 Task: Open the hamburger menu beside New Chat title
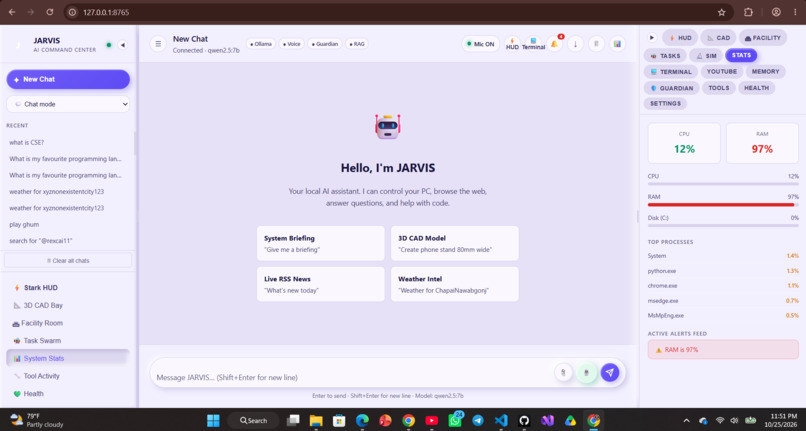point(158,44)
